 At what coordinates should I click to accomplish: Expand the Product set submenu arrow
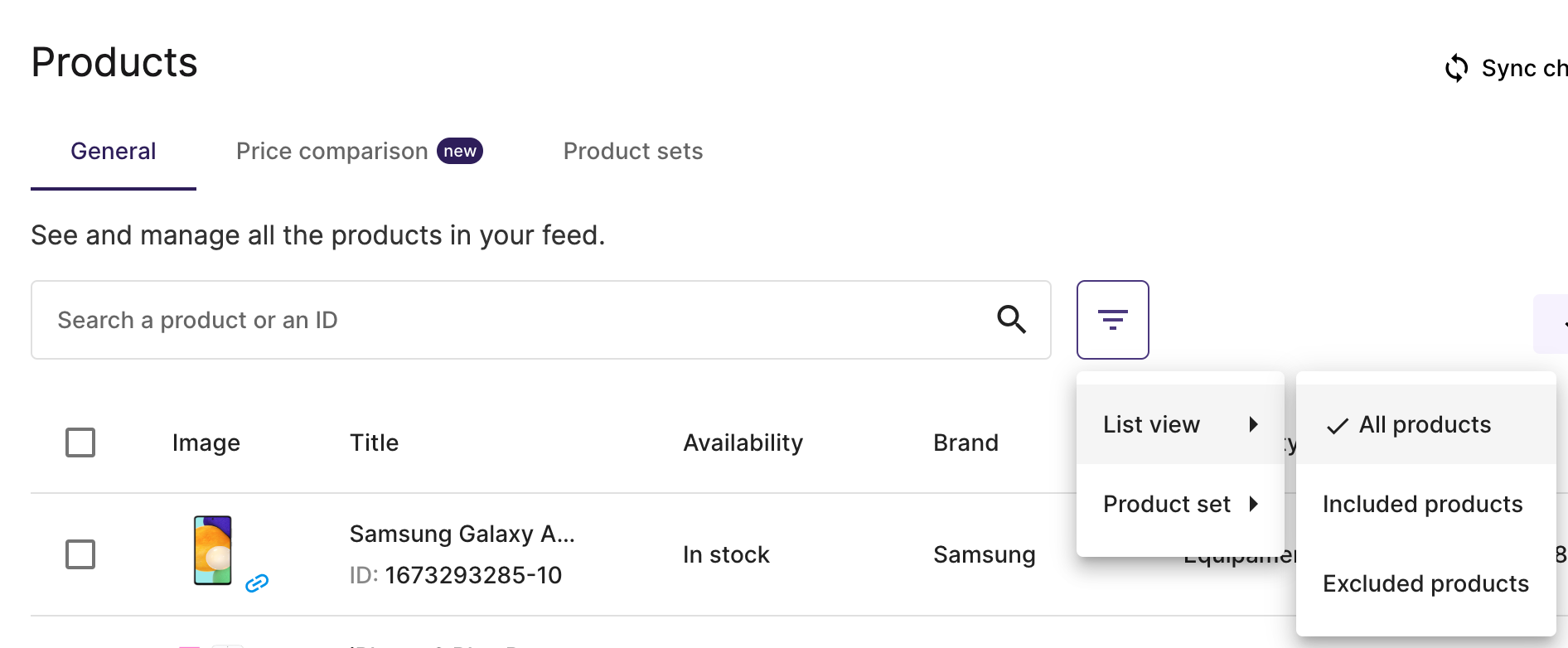1254,504
